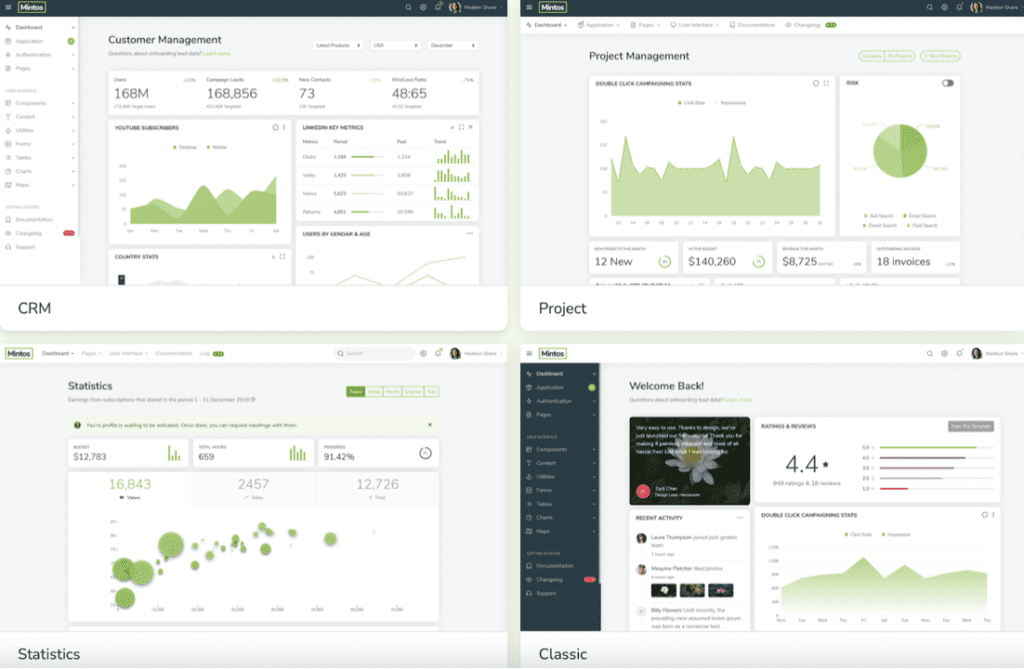Click the 5.0 rating bar in Ratings card
Viewport: 1024px width, 669px height.
(936, 448)
